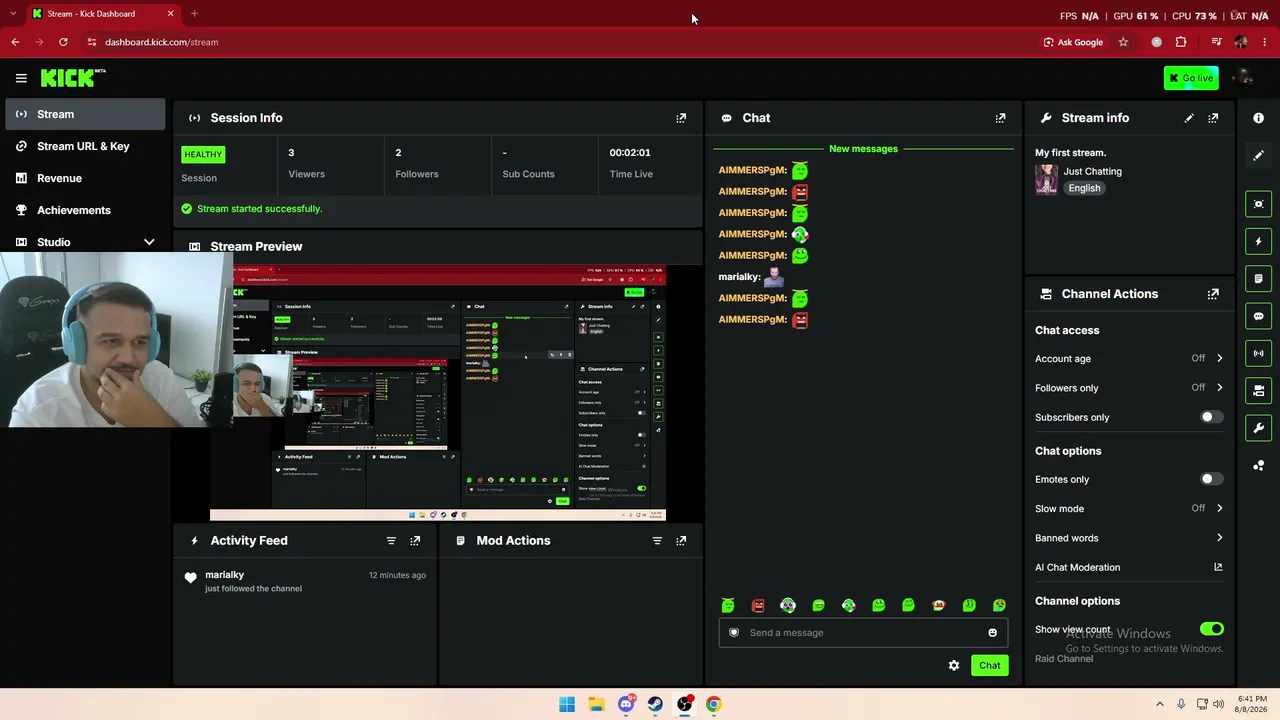
Task: Open Achievements in the sidebar
Action: 85,210
